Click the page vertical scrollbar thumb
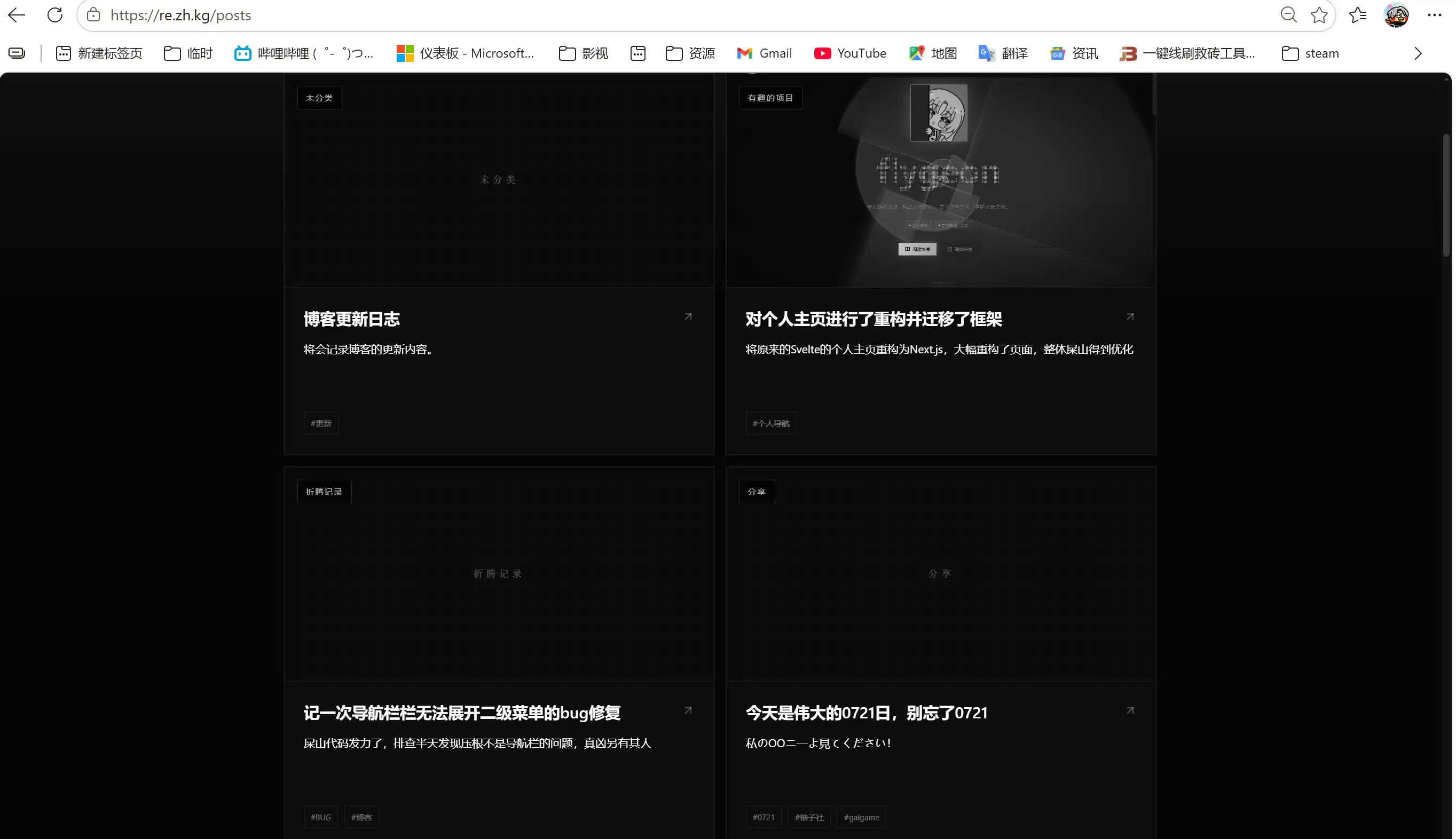The image size is (1456, 839). pos(1446,195)
